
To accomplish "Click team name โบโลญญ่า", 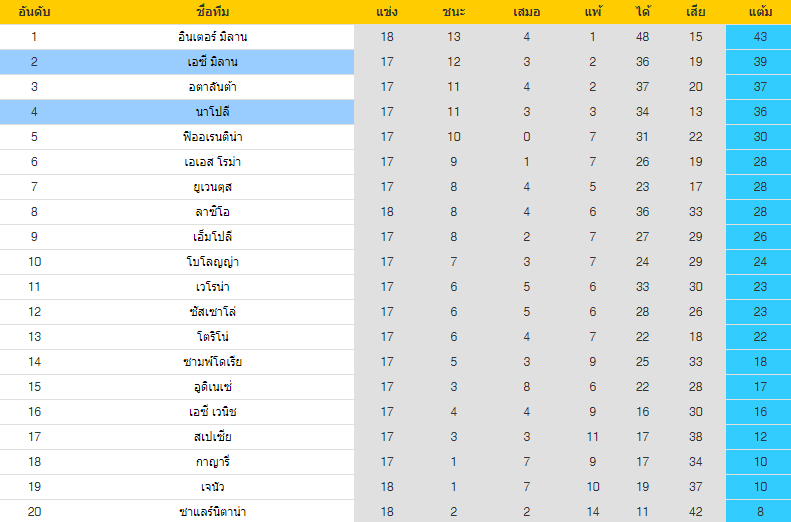I will pos(211,262).
